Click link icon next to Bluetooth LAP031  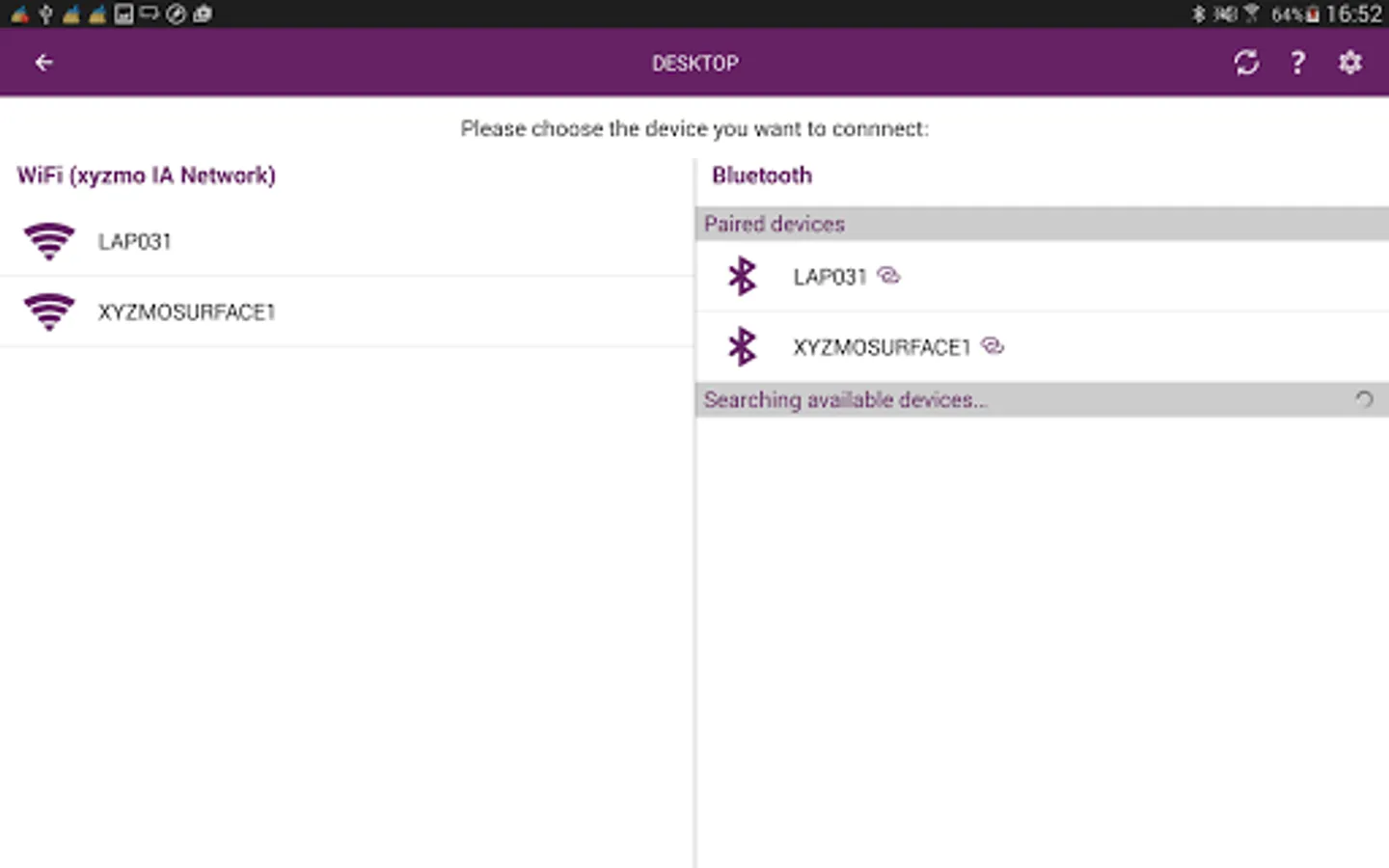pyautogui.click(x=889, y=276)
